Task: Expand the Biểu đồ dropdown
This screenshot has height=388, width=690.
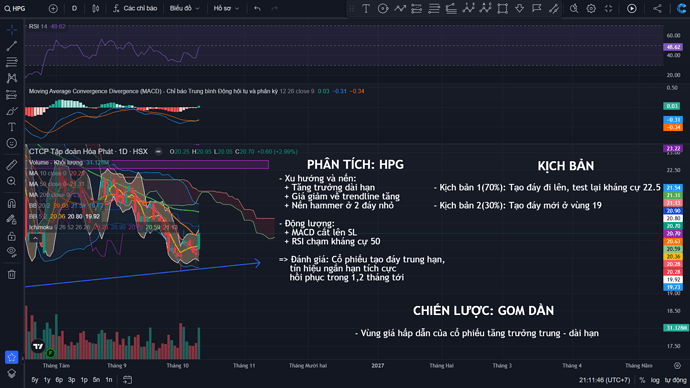Action: click(184, 8)
